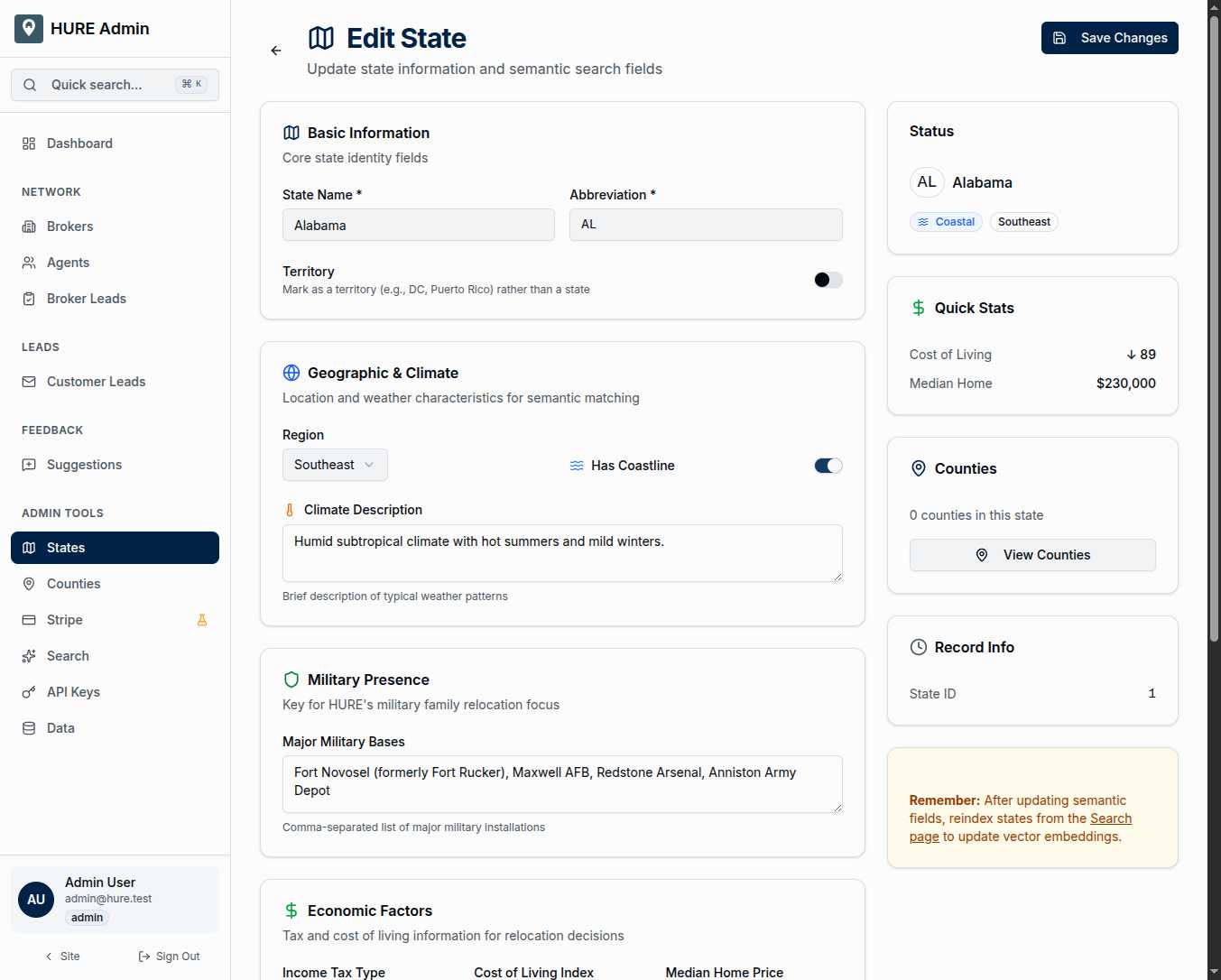Viewport: 1221px width, 980px height.
Task: Click the View Counties button
Action: click(1031, 555)
